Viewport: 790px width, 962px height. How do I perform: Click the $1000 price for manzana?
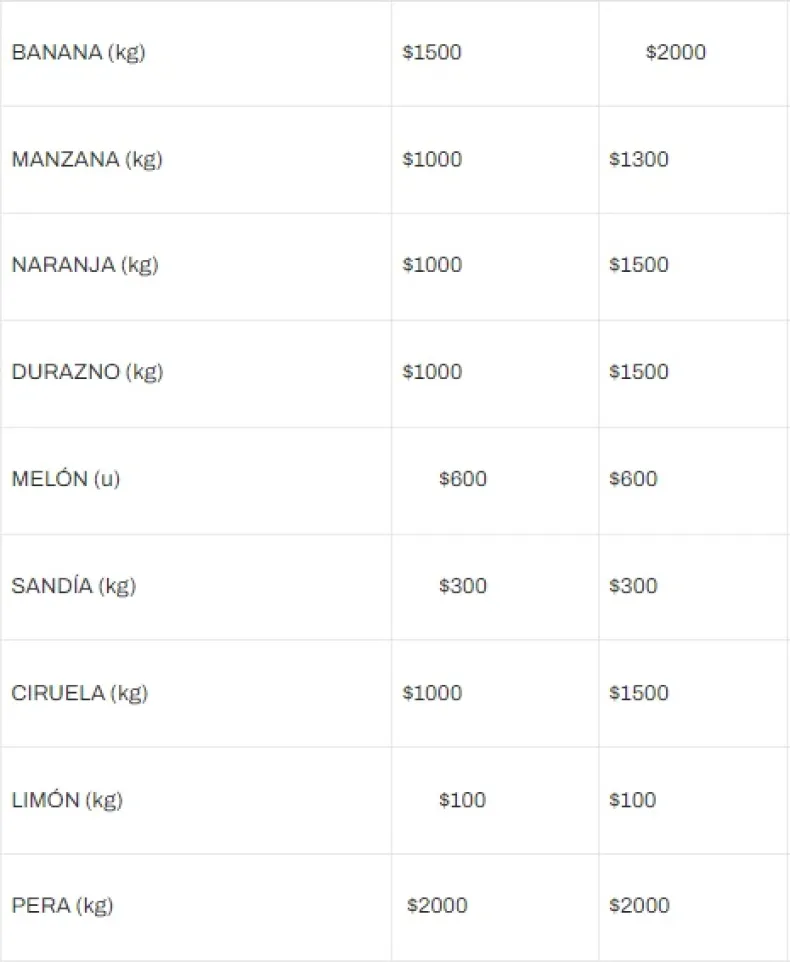click(432, 159)
